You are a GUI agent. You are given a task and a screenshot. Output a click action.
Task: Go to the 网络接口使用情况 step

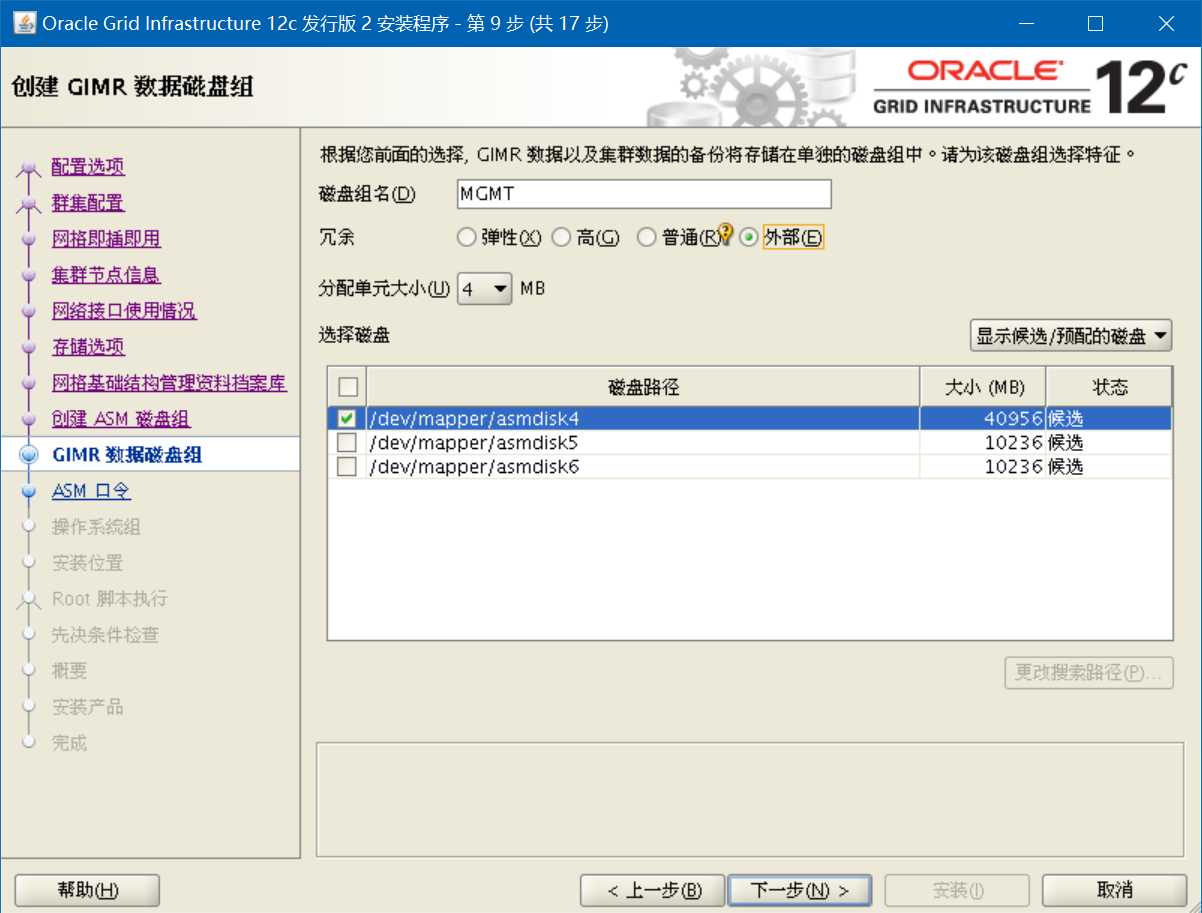tap(124, 311)
